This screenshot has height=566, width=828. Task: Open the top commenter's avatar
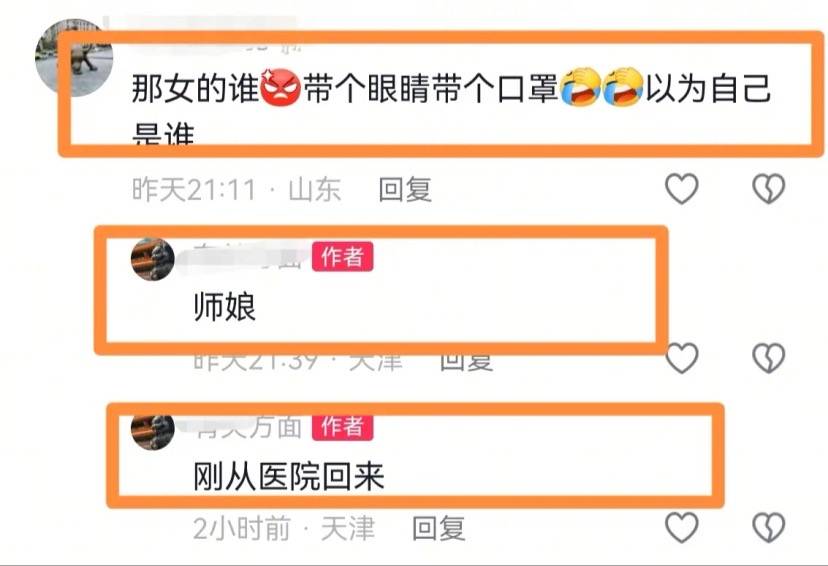click(x=74, y=58)
